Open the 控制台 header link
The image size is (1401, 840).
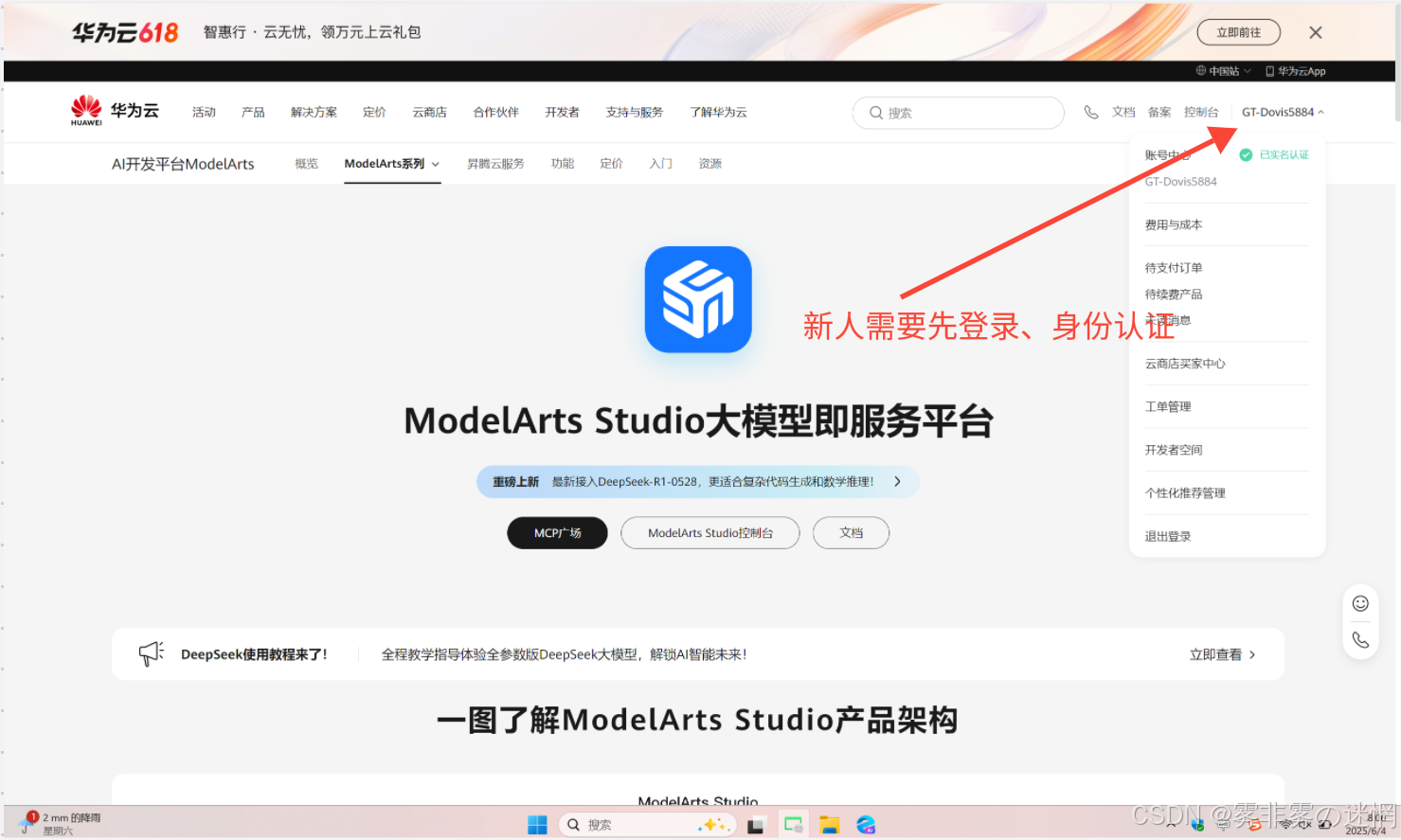1201,112
